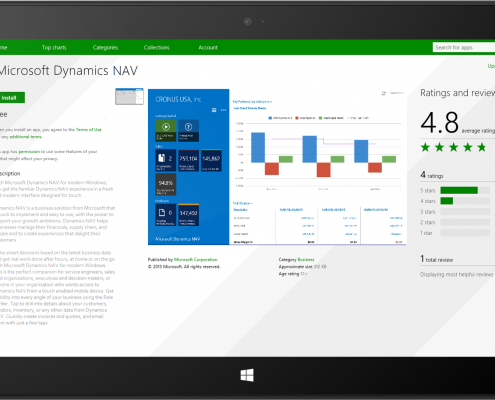Select the small screenshot thumbnail
Viewport: 495px width, 400px height.
(129, 96)
